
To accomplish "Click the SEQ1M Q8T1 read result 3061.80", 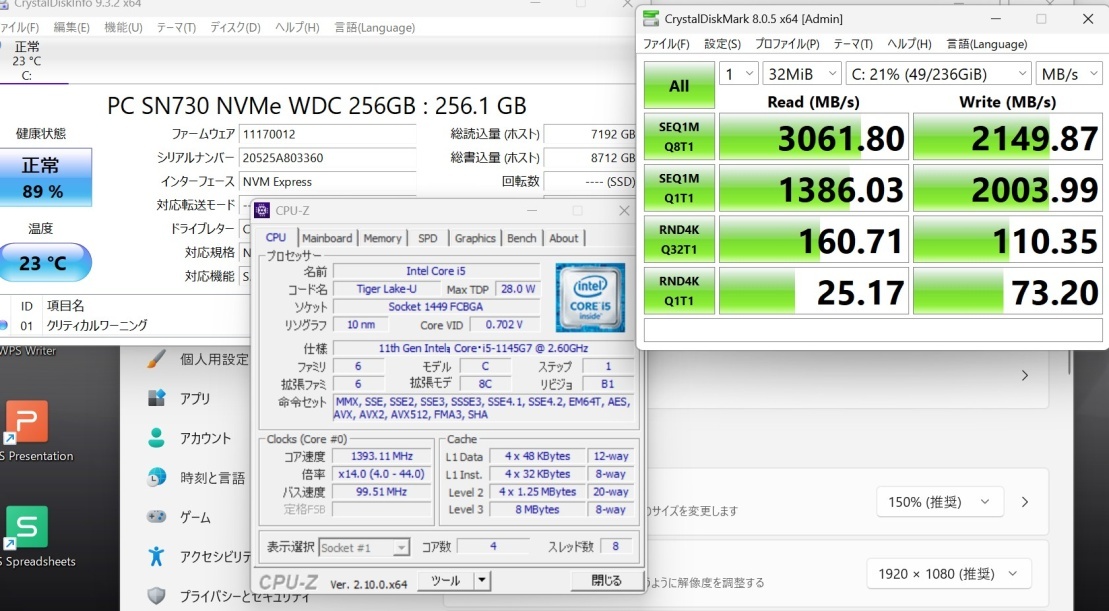I will (814, 136).
